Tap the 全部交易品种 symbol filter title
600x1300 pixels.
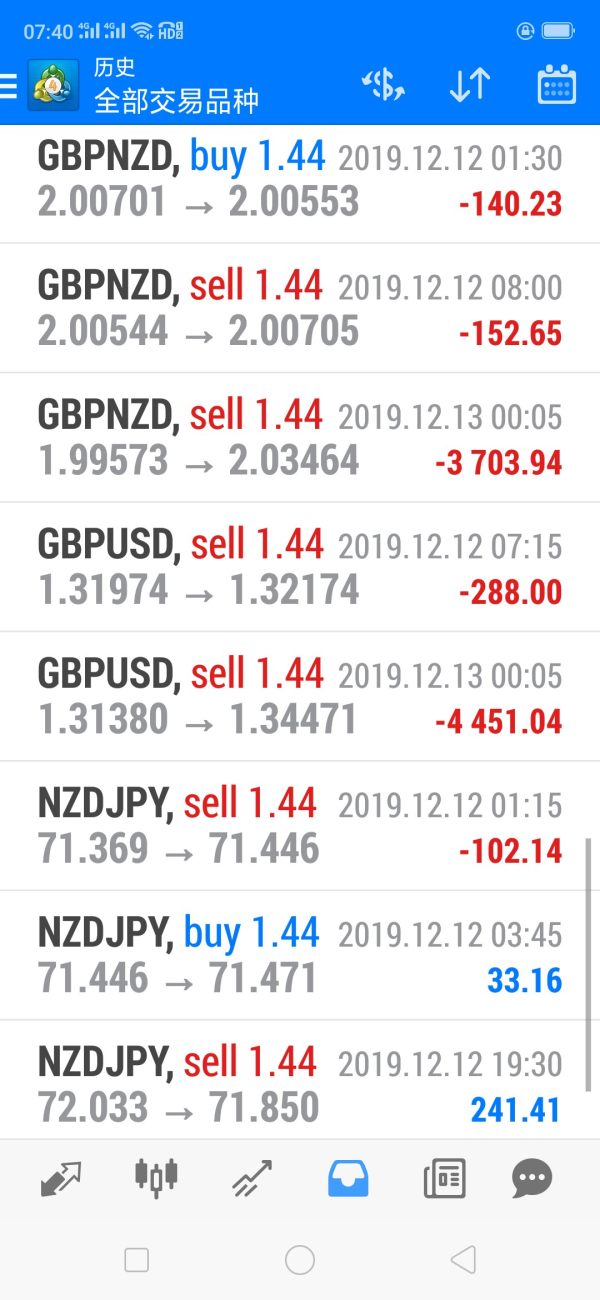point(176,101)
